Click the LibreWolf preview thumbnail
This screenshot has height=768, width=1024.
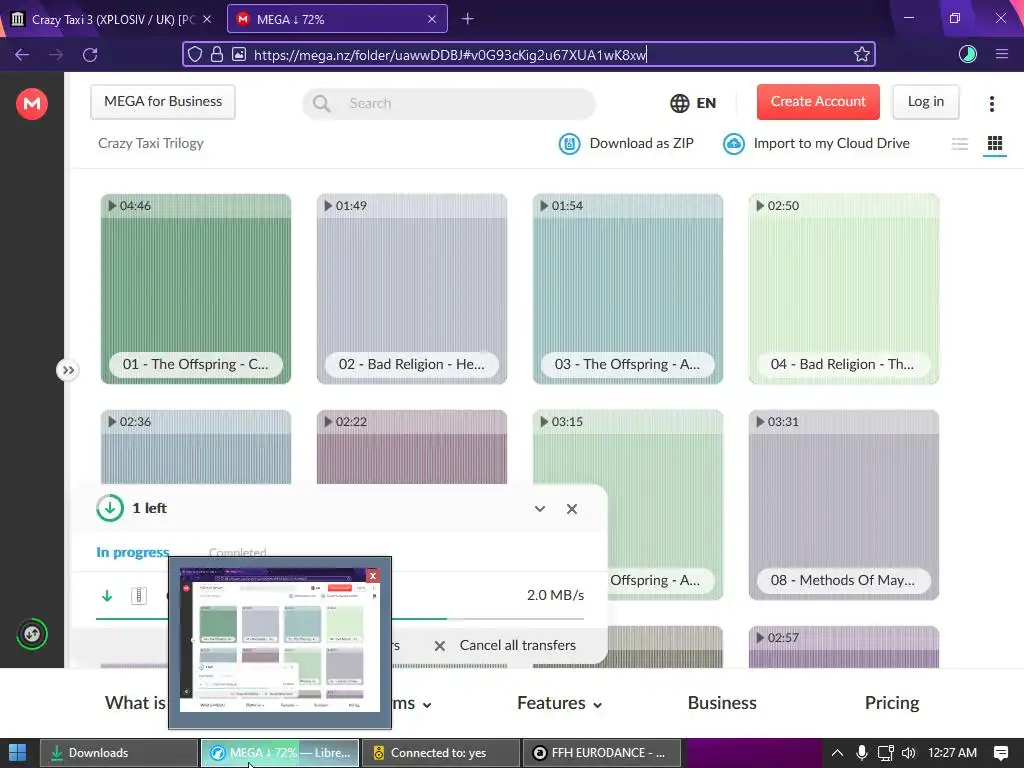[280, 640]
